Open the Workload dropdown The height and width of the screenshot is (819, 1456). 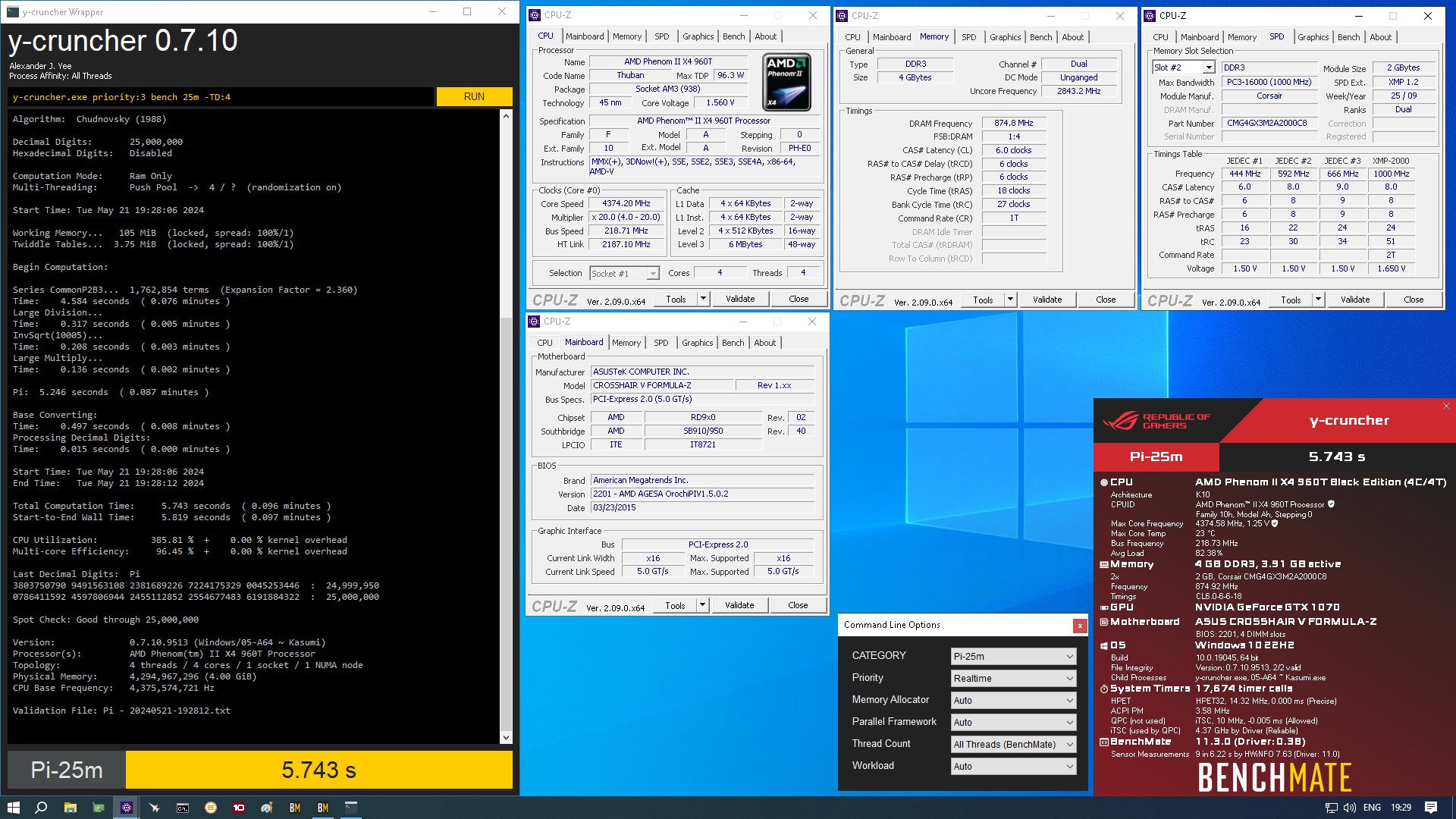[1013, 767]
